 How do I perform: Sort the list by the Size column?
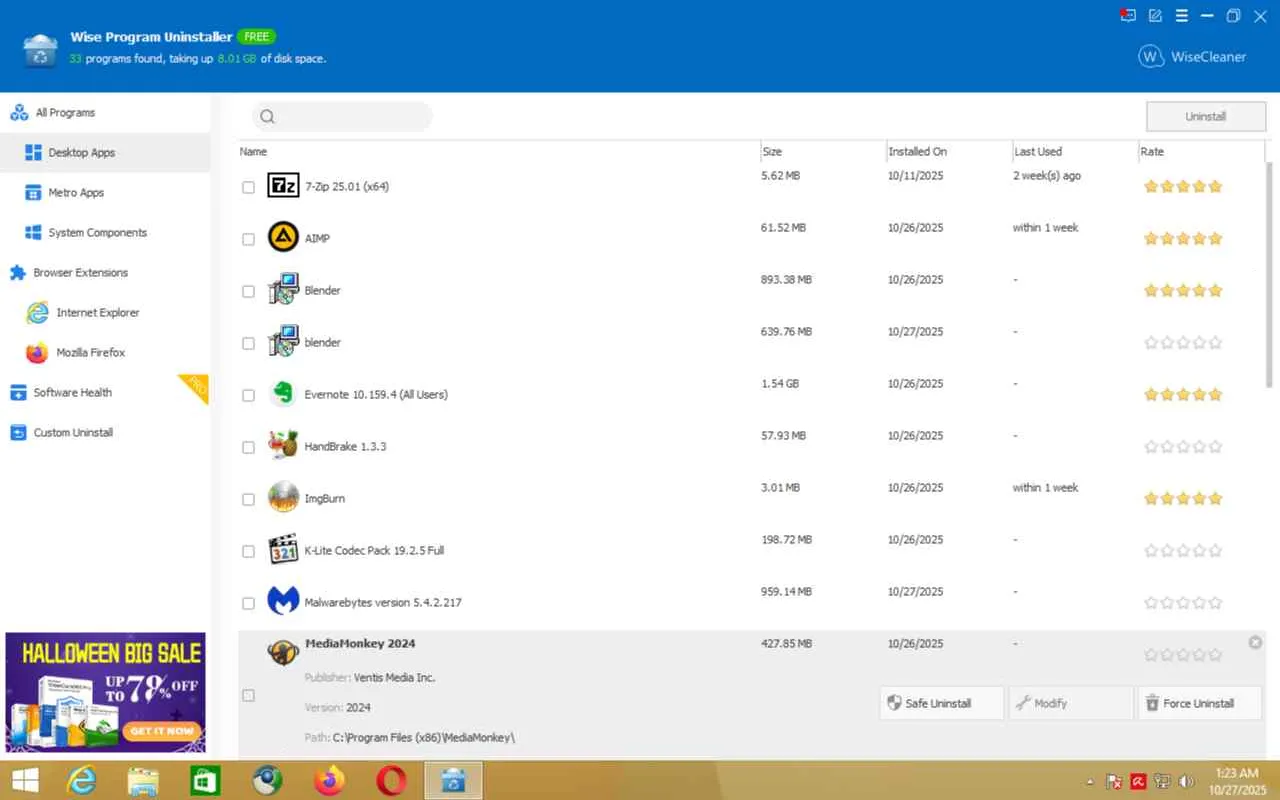click(x=823, y=152)
